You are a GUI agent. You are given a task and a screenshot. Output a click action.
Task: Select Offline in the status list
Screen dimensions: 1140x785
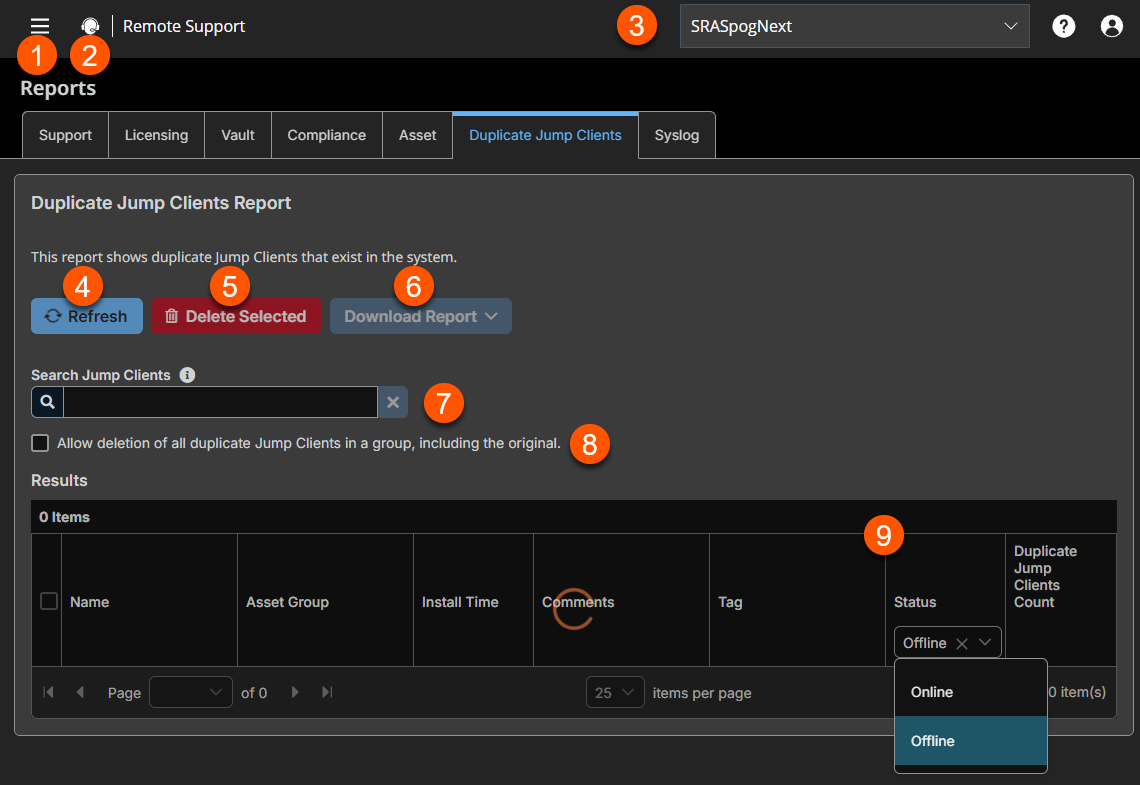pyautogui.click(x=971, y=741)
